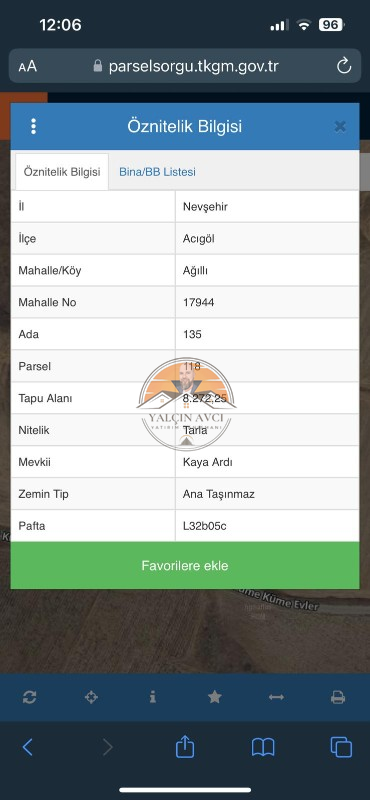Show all open Safari tabs
370x800 pixels.
click(341, 747)
